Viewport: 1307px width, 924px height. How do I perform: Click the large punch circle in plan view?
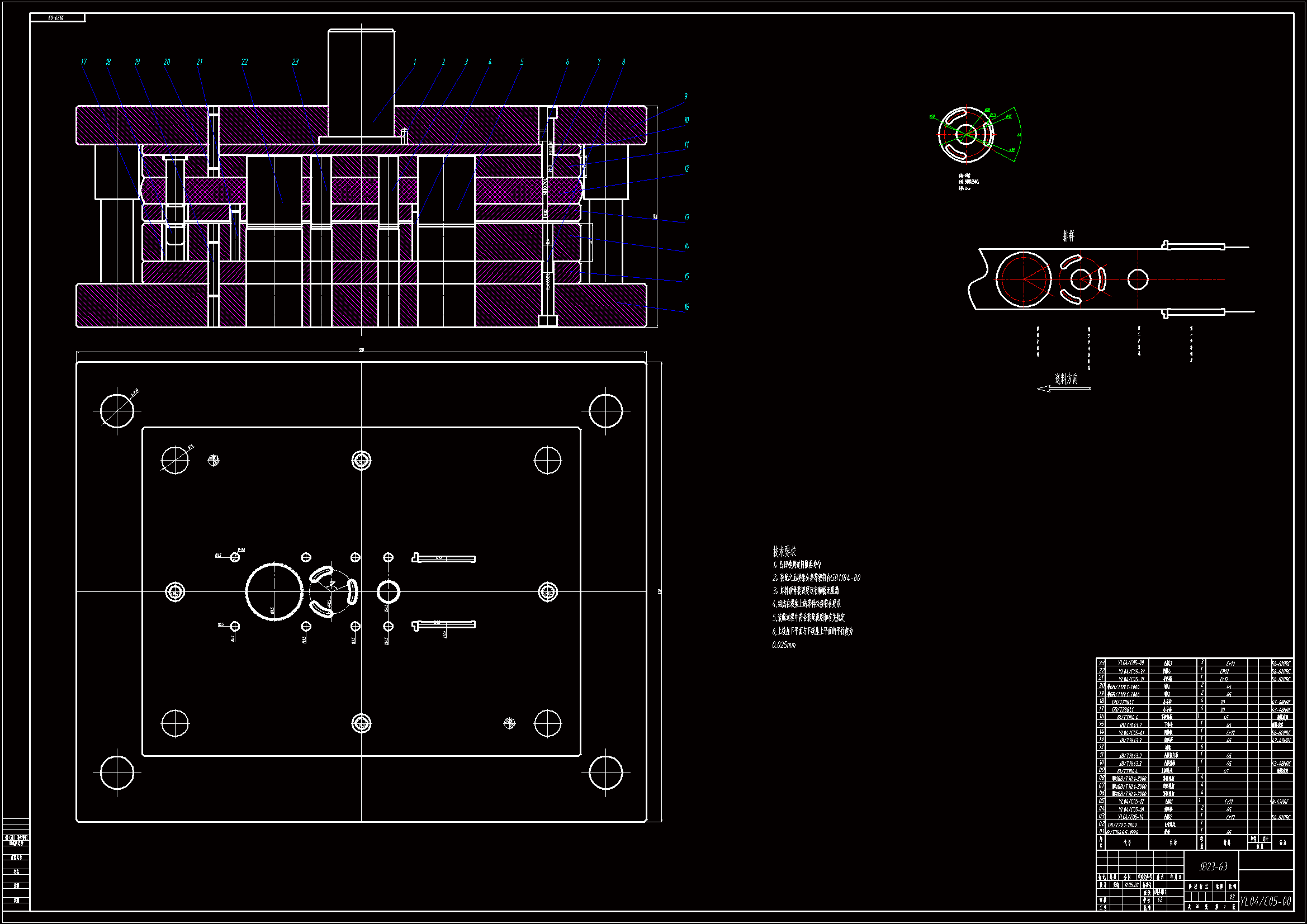[274, 591]
